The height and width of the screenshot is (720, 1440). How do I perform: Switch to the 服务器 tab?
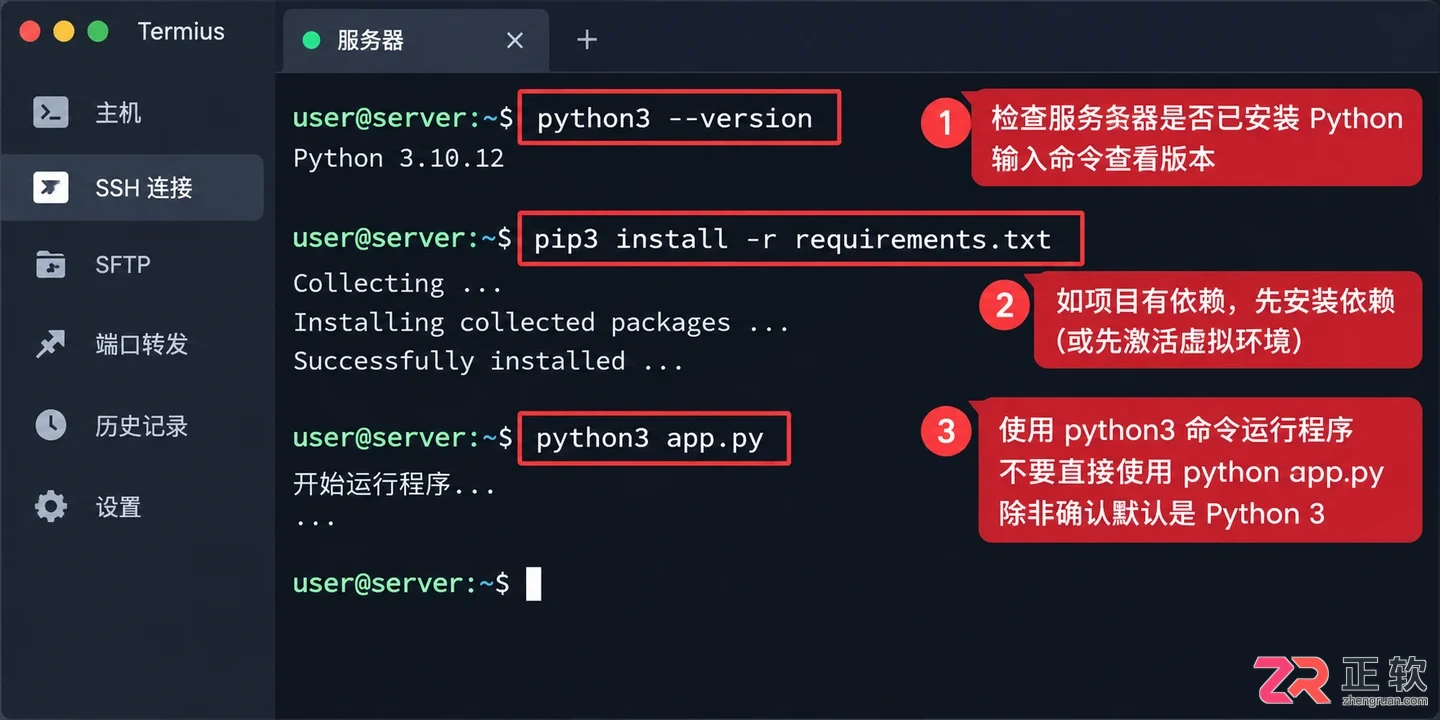point(416,40)
